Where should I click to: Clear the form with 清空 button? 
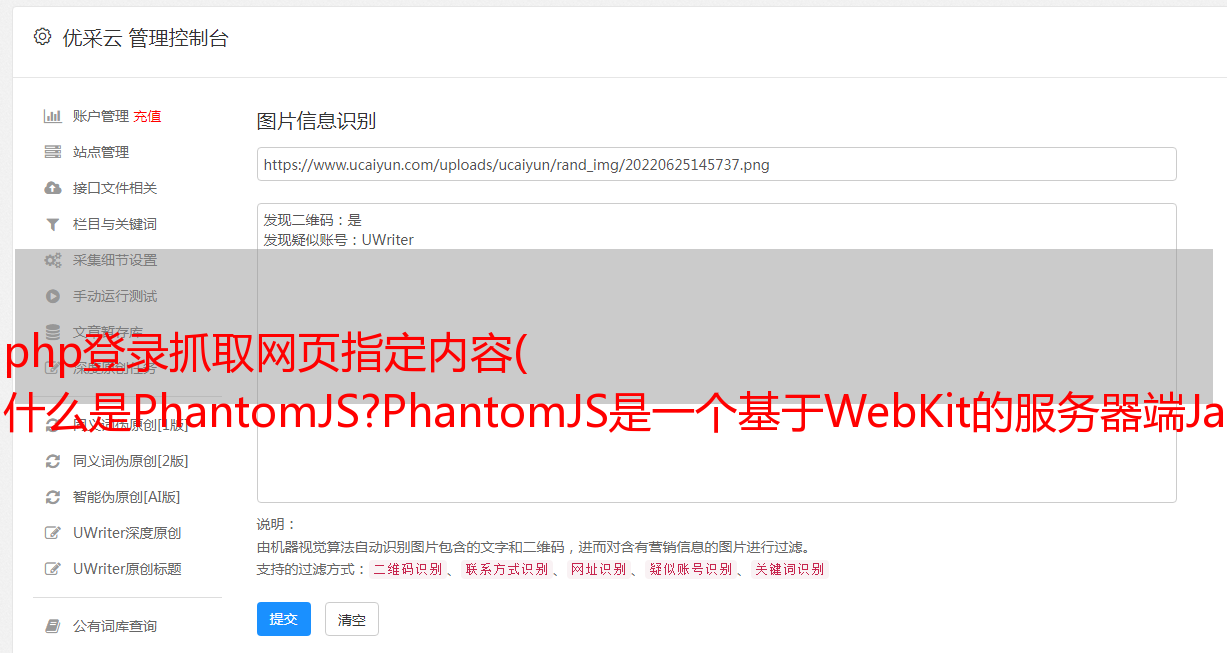[352, 619]
